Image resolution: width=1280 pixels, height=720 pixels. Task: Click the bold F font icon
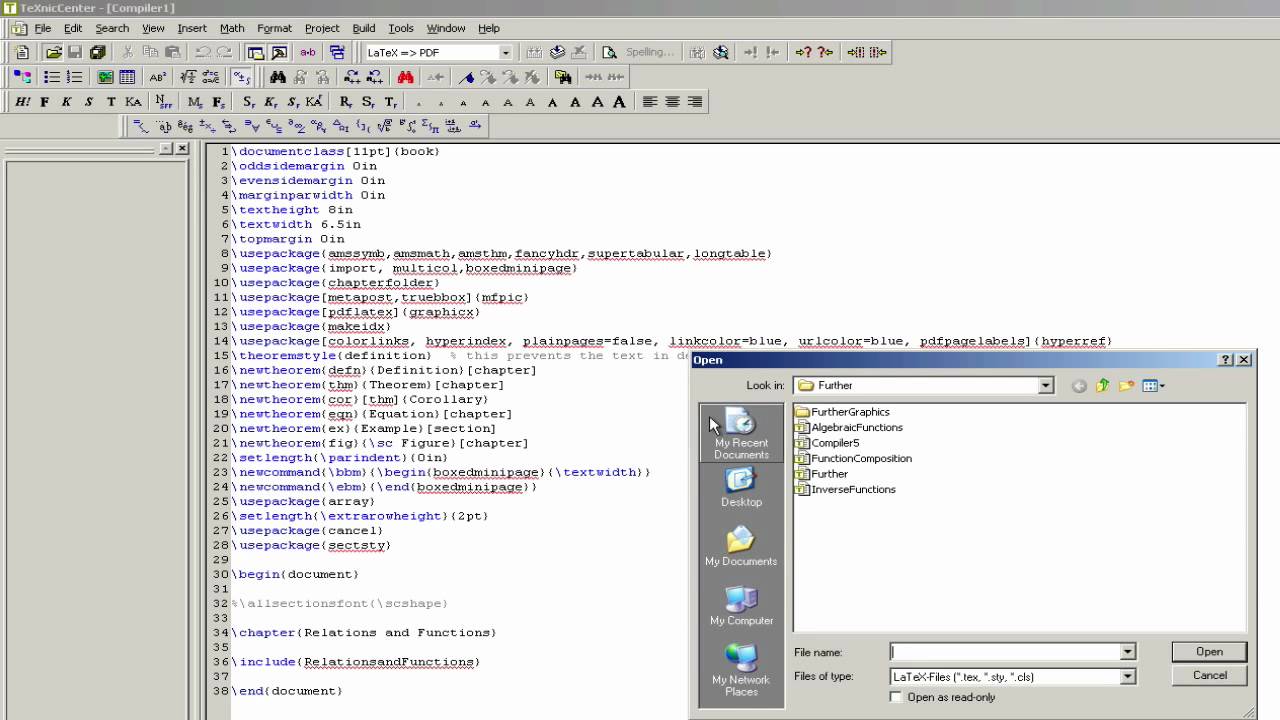(x=44, y=102)
